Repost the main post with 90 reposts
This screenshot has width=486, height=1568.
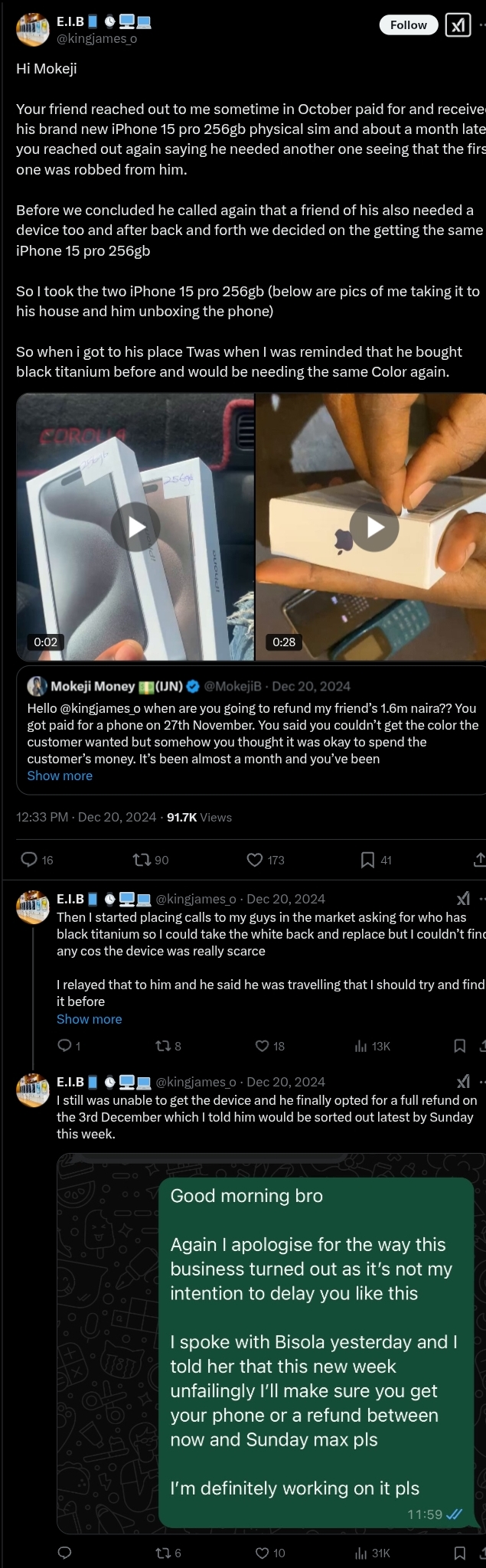(142, 859)
